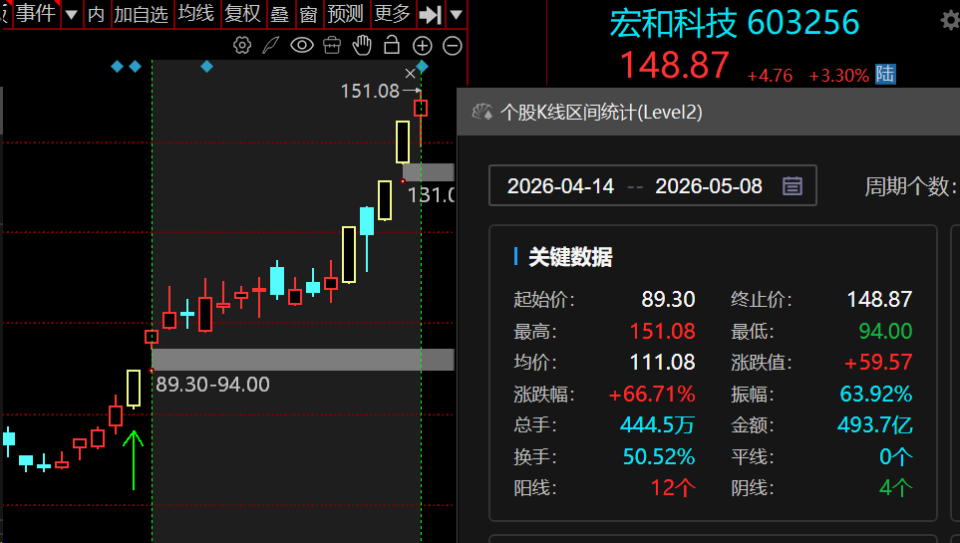Click the 陆 badge next to +3.30%
The height and width of the screenshot is (543, 960).
point(885,74)
